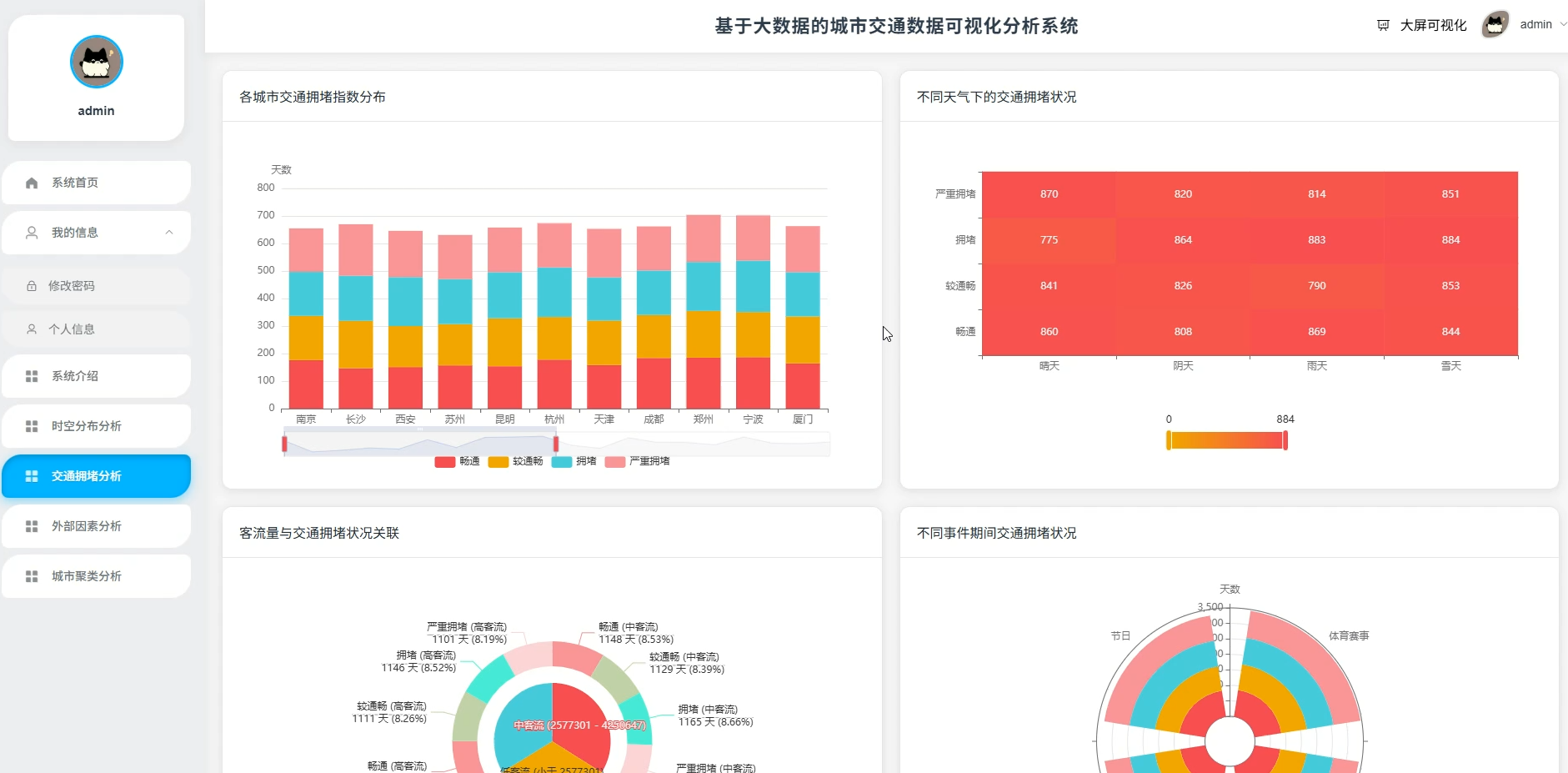The image size is (1568, 773).
Task: Click chart title 客流量与交通拥堵状况关联
Action: pyautogui.click(x=319, y=533)
